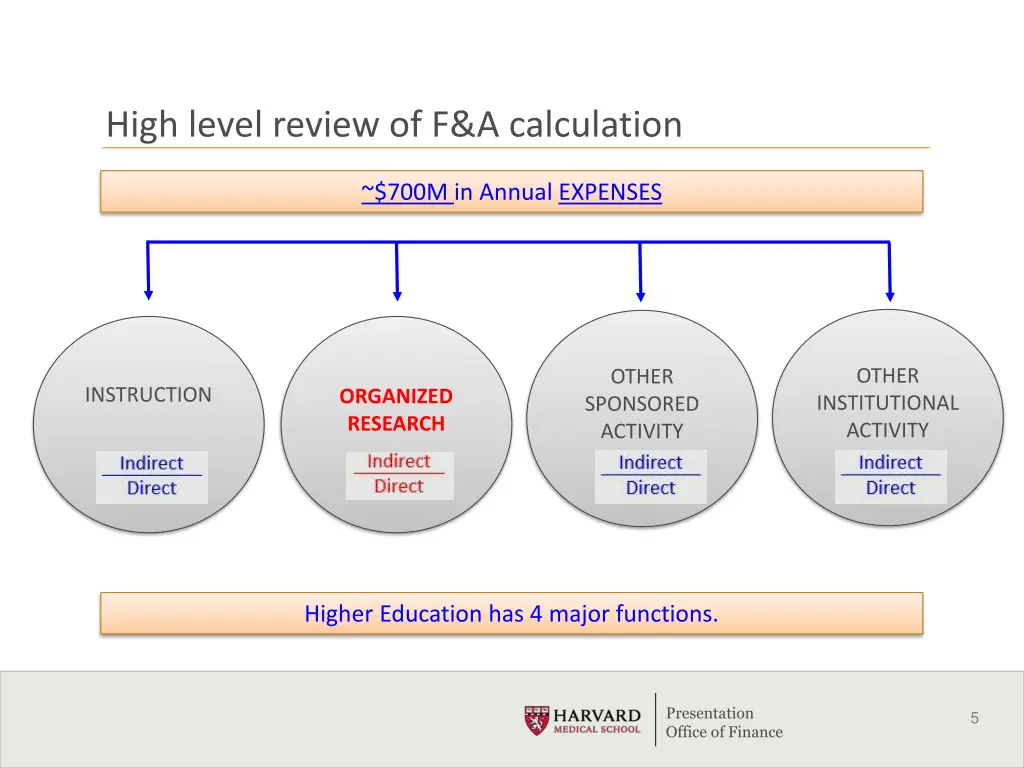Click "Higher Education has 4 major functions." banner
Screen dimensions: 1024x768
511,613
